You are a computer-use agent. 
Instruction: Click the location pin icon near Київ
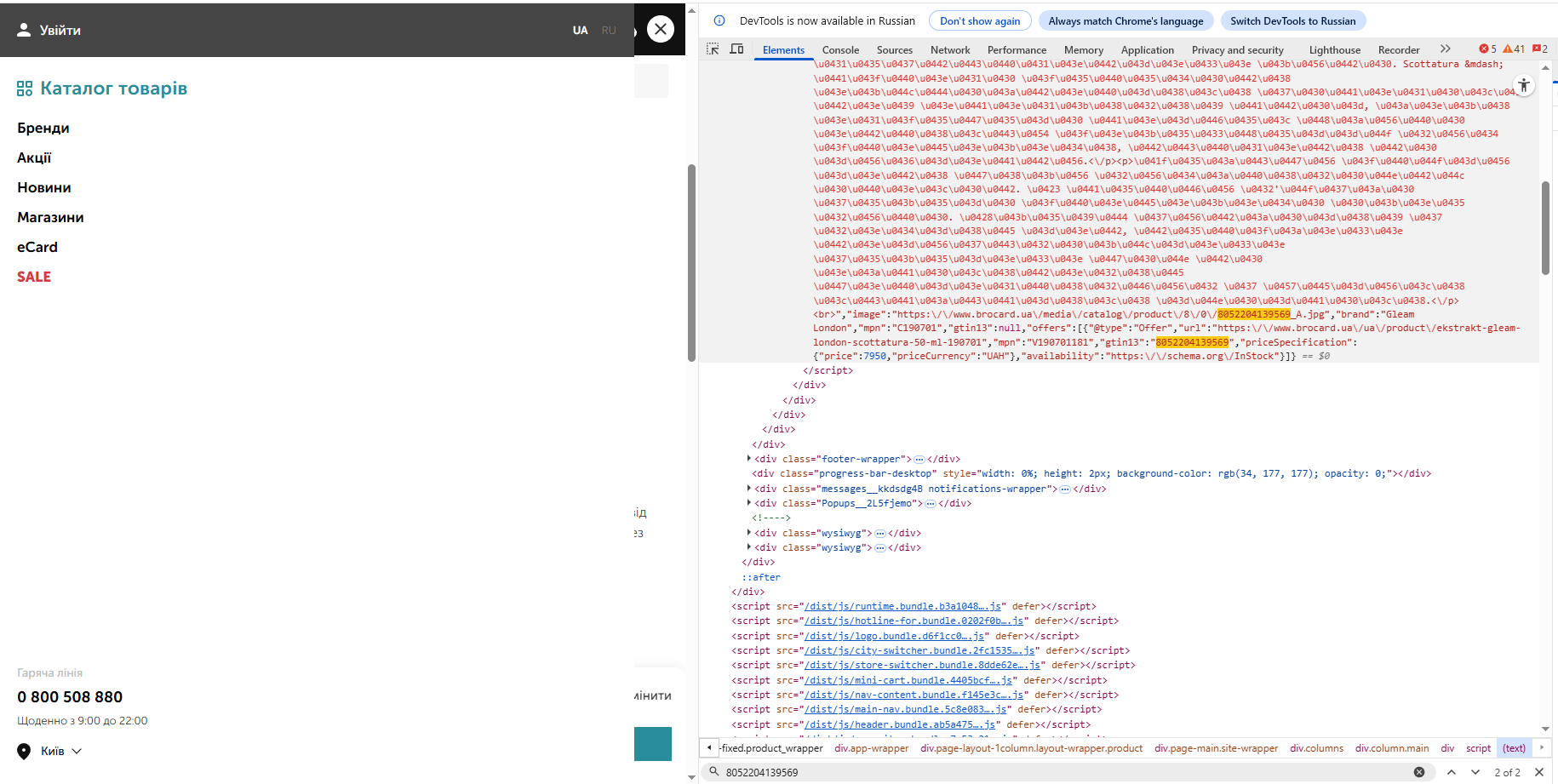[24, 751]
